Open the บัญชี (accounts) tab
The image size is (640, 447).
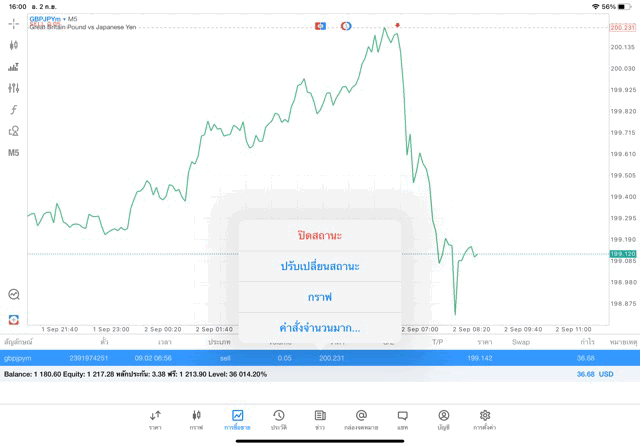pos(443,419)
